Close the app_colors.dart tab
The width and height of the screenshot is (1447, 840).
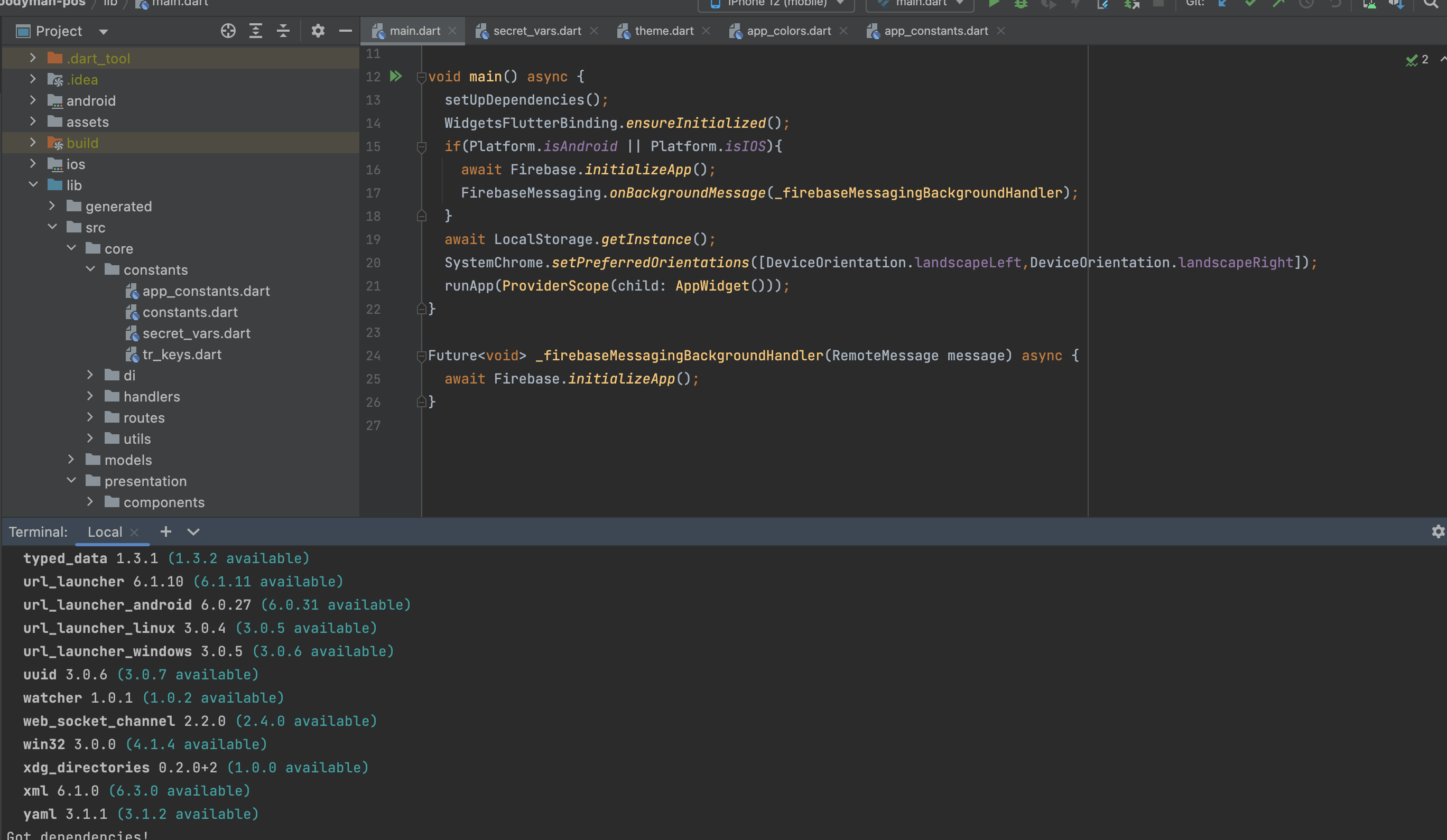[x=843, y=31]
